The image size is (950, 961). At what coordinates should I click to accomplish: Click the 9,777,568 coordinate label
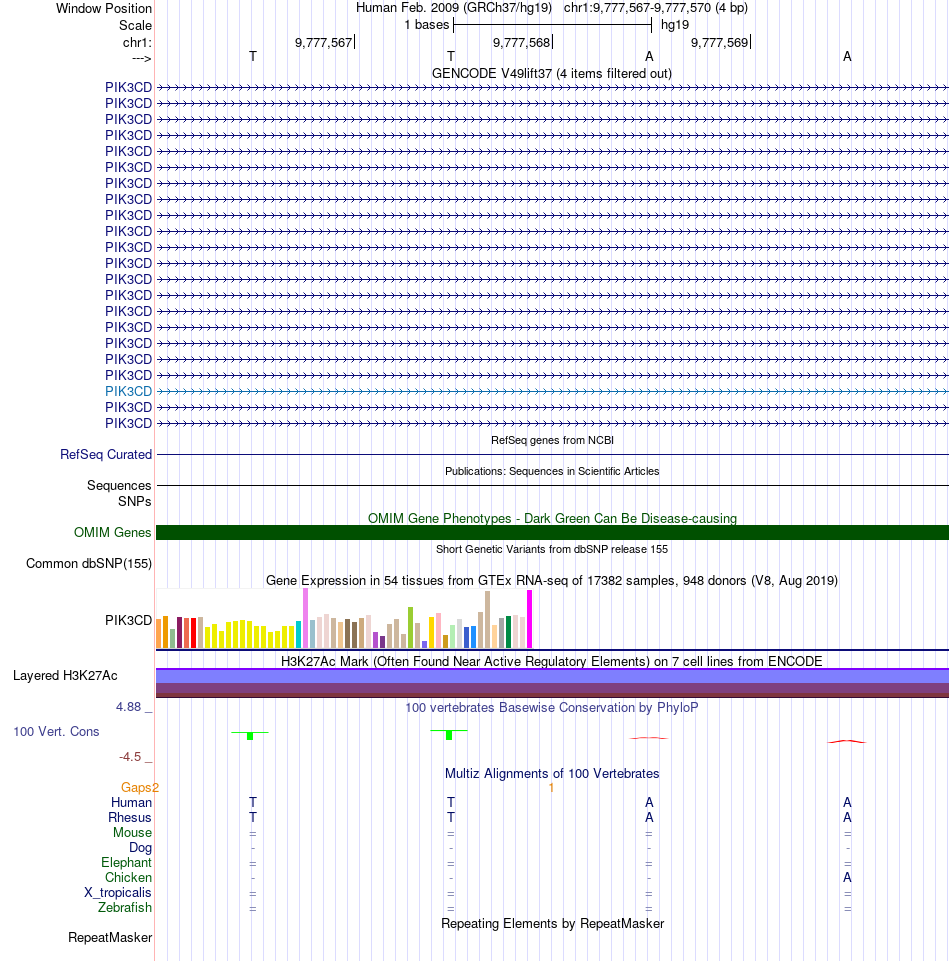point(522,42)
